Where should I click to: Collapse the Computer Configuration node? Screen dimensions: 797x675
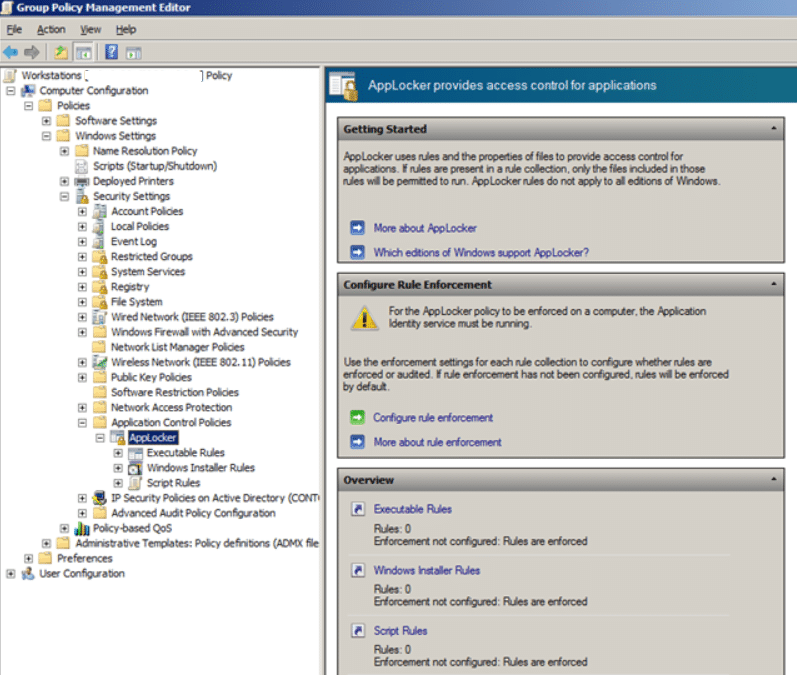pyautogui.click(x=11, y=91)
